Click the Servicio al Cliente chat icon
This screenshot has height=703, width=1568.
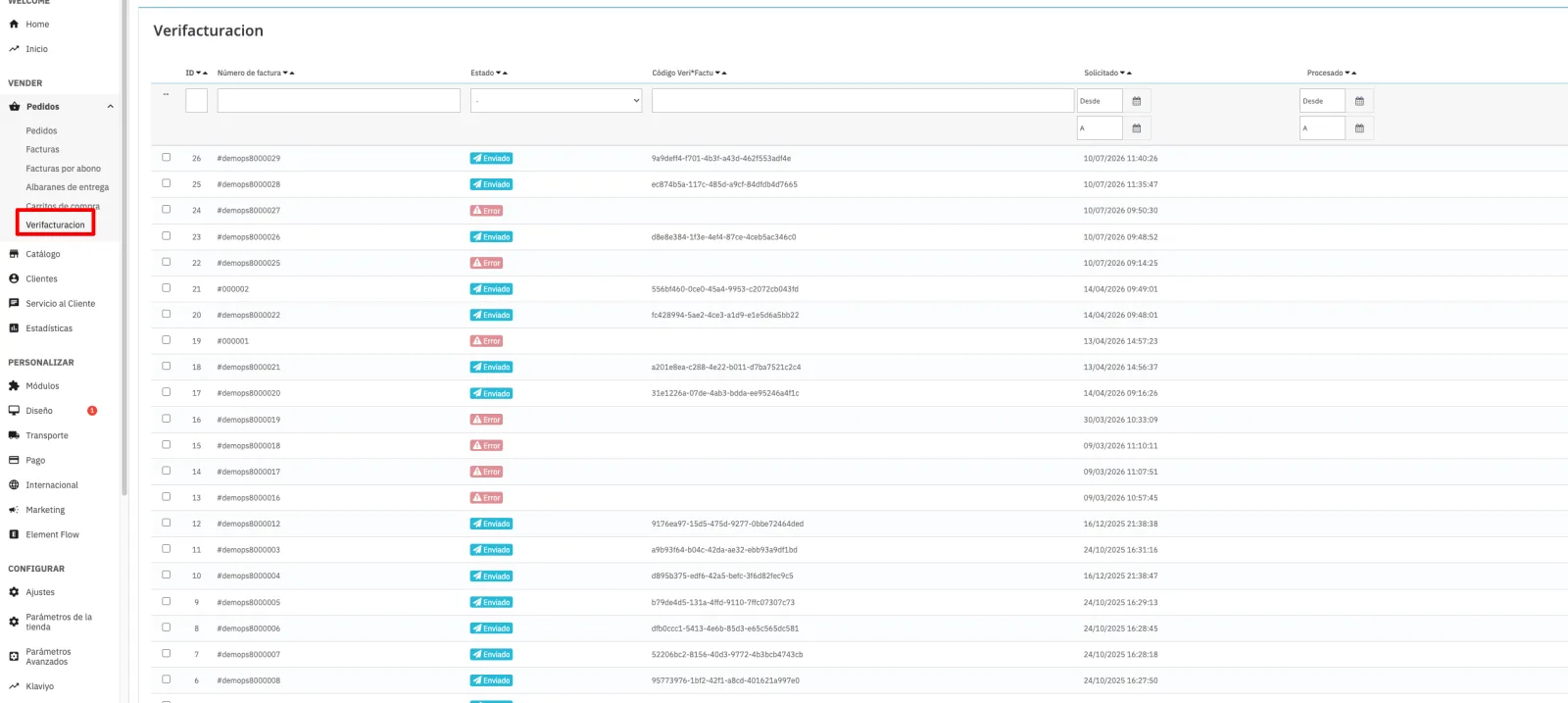[x=14, y=304]
